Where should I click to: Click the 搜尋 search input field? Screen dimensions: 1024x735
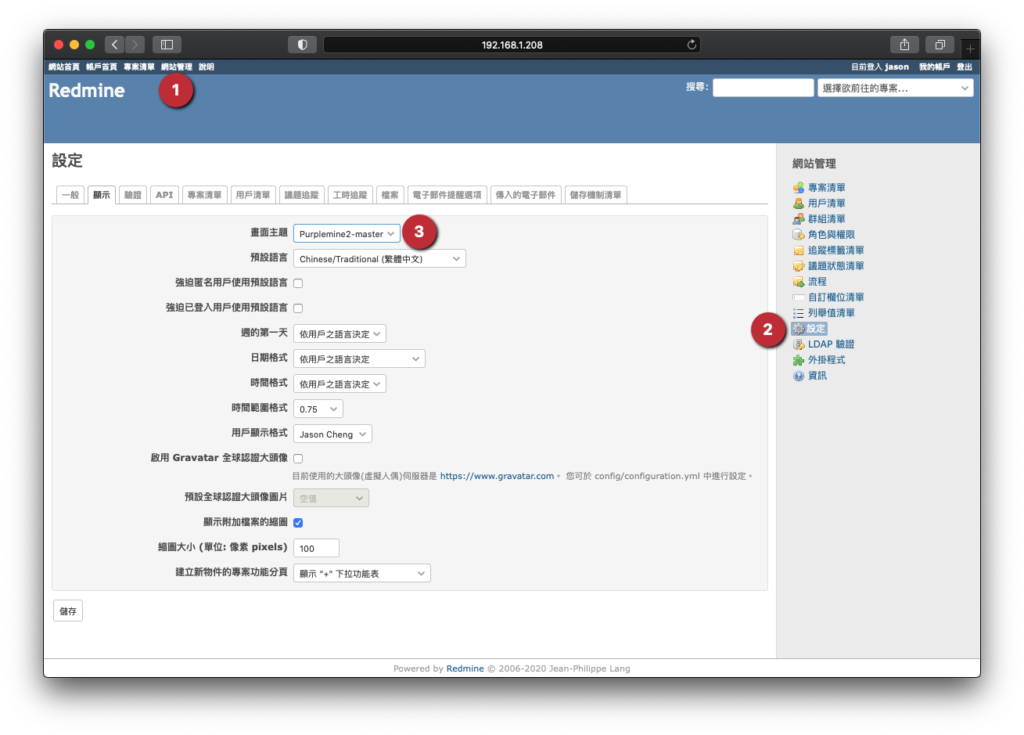(x=763, y=88)
